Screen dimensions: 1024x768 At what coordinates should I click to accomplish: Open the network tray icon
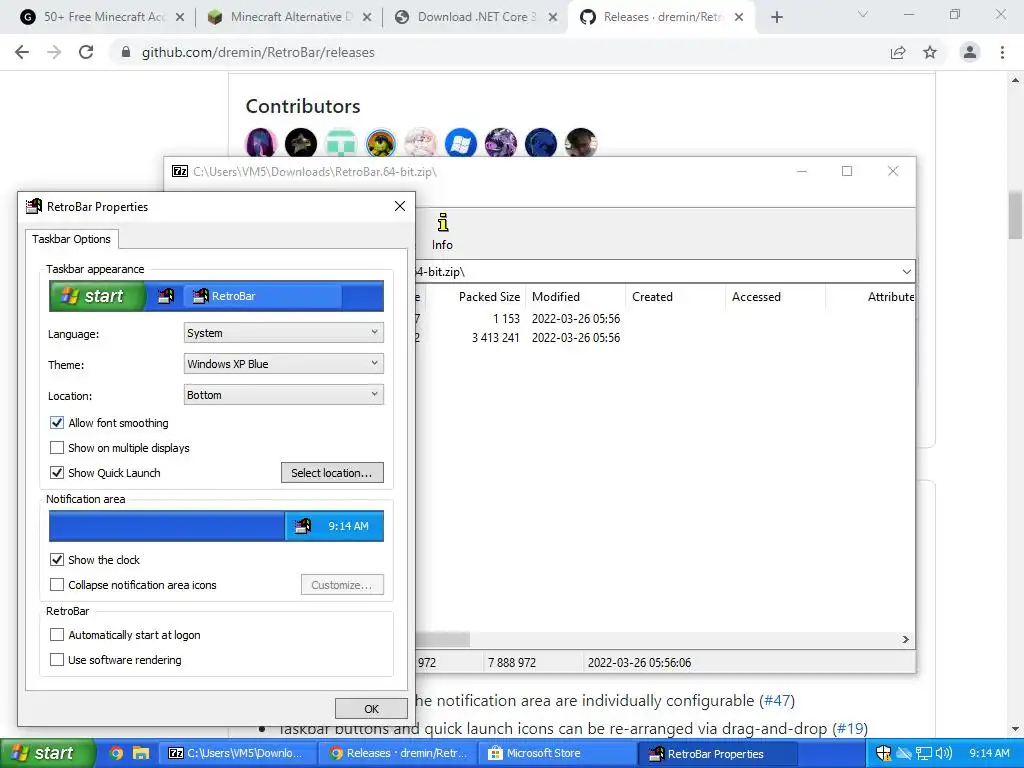pyautogui.click(x=923, y=753)
